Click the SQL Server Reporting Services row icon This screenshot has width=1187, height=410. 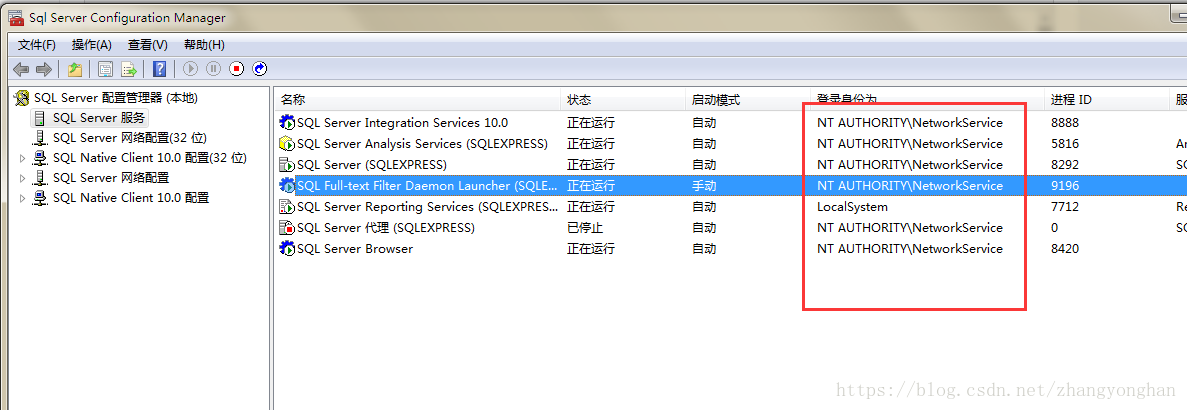(x=287, y=207)
